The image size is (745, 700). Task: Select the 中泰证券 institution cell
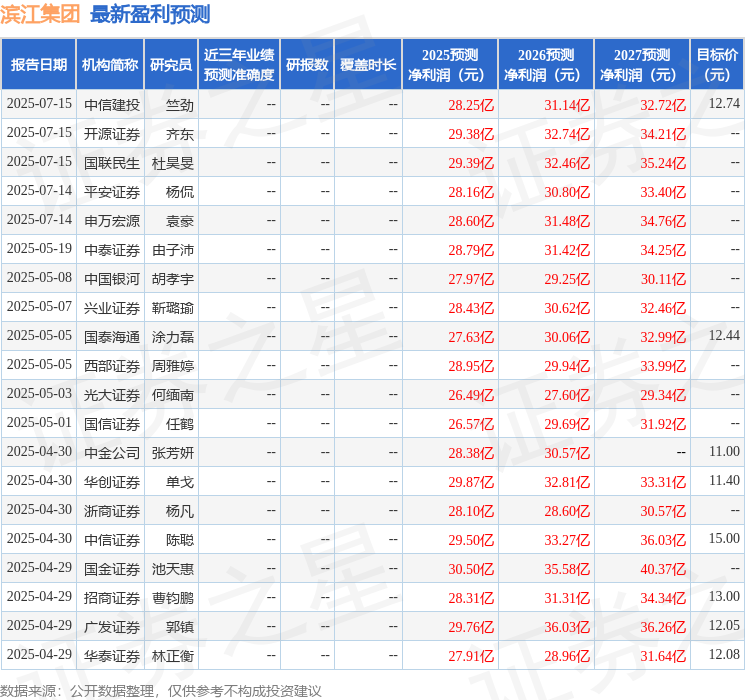[x=112, y=250]
